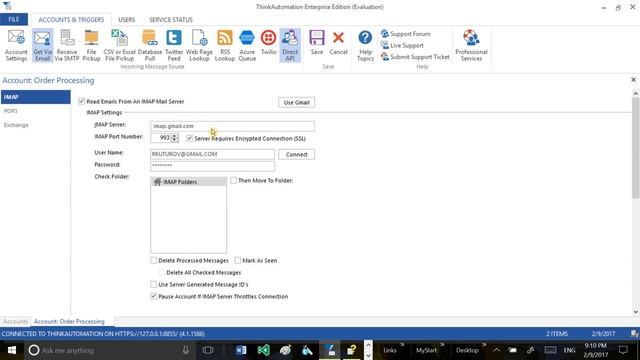Open Help Topics
This screenshot has height=360, width=640.
point(365,45)
